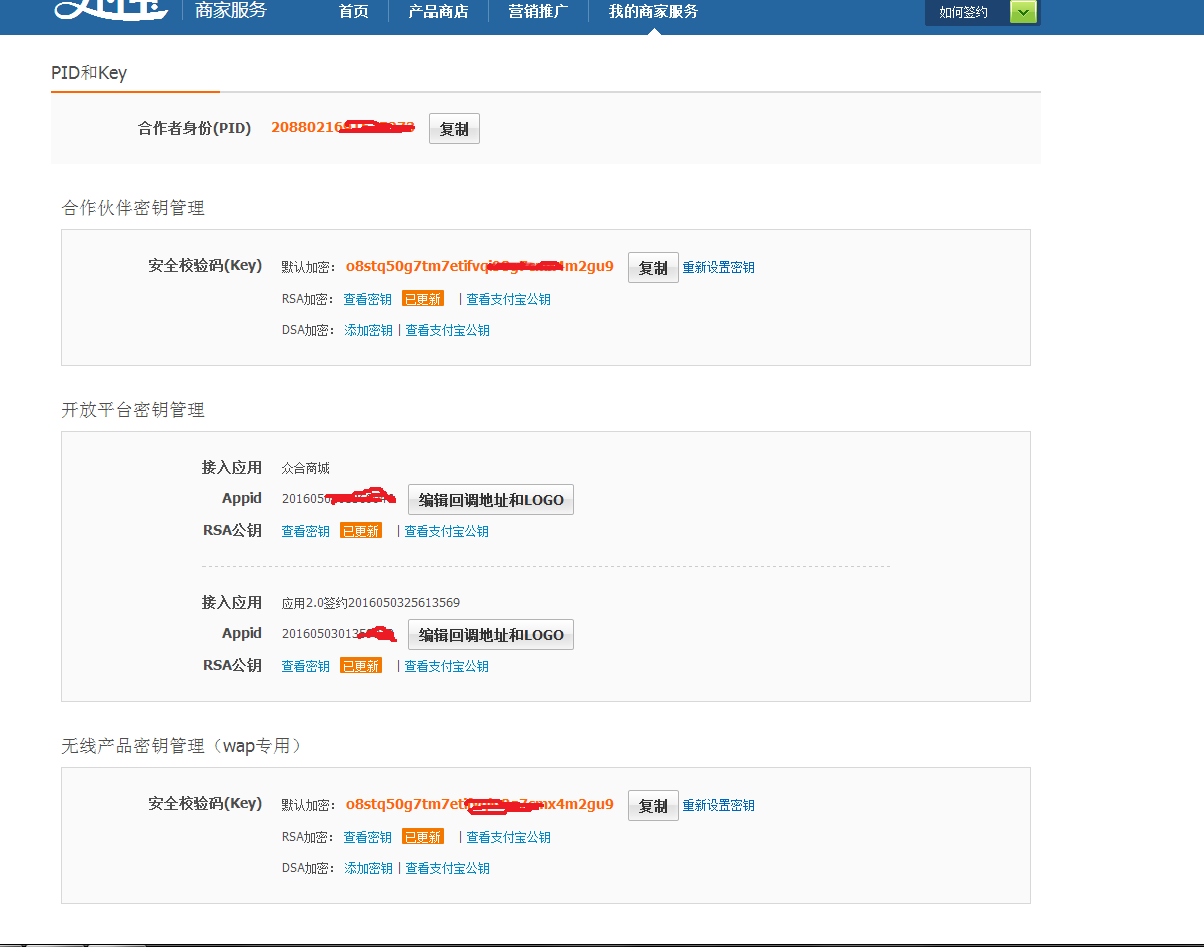Image resolution: width=1204 pixels, height=947 pixels.
Task: Expand the 如何签约 green dropdown arrow
Action: [1023, 12]
